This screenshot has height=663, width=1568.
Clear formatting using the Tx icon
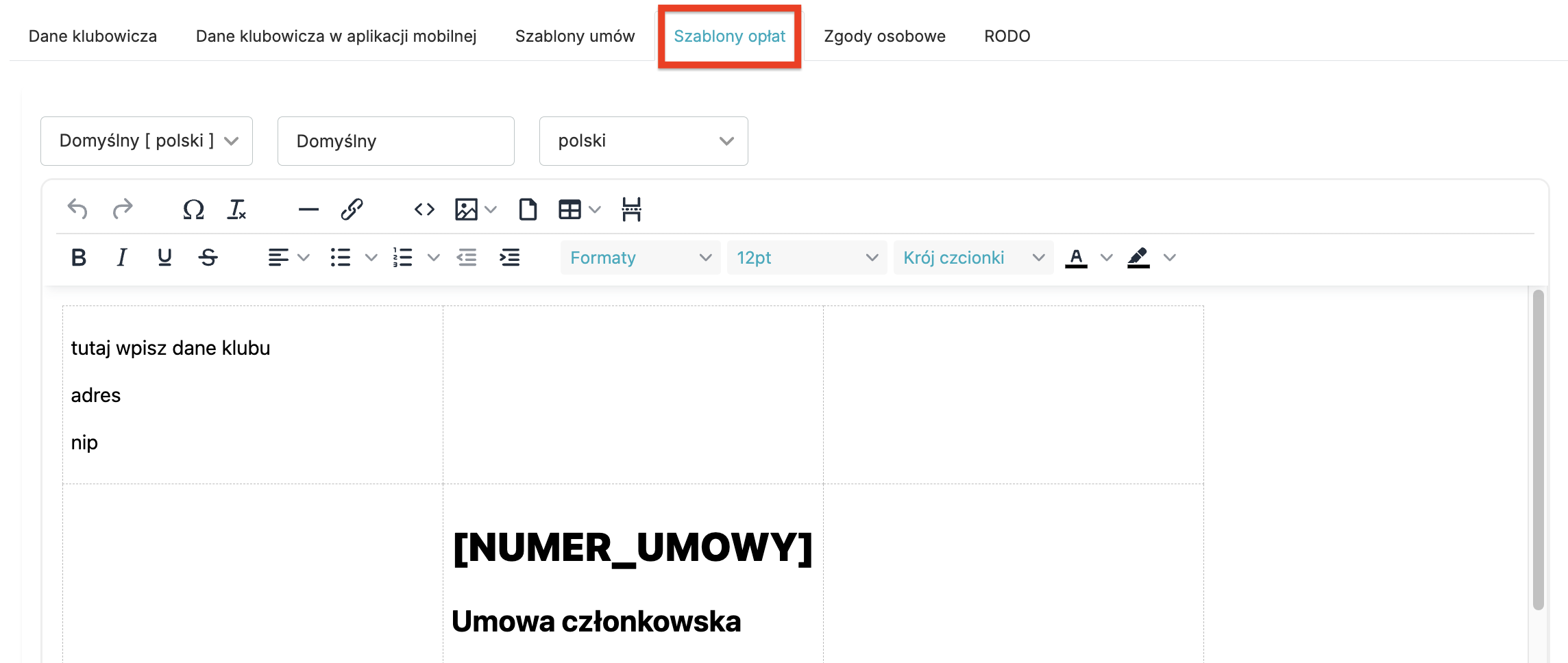(x=236, y=209)
